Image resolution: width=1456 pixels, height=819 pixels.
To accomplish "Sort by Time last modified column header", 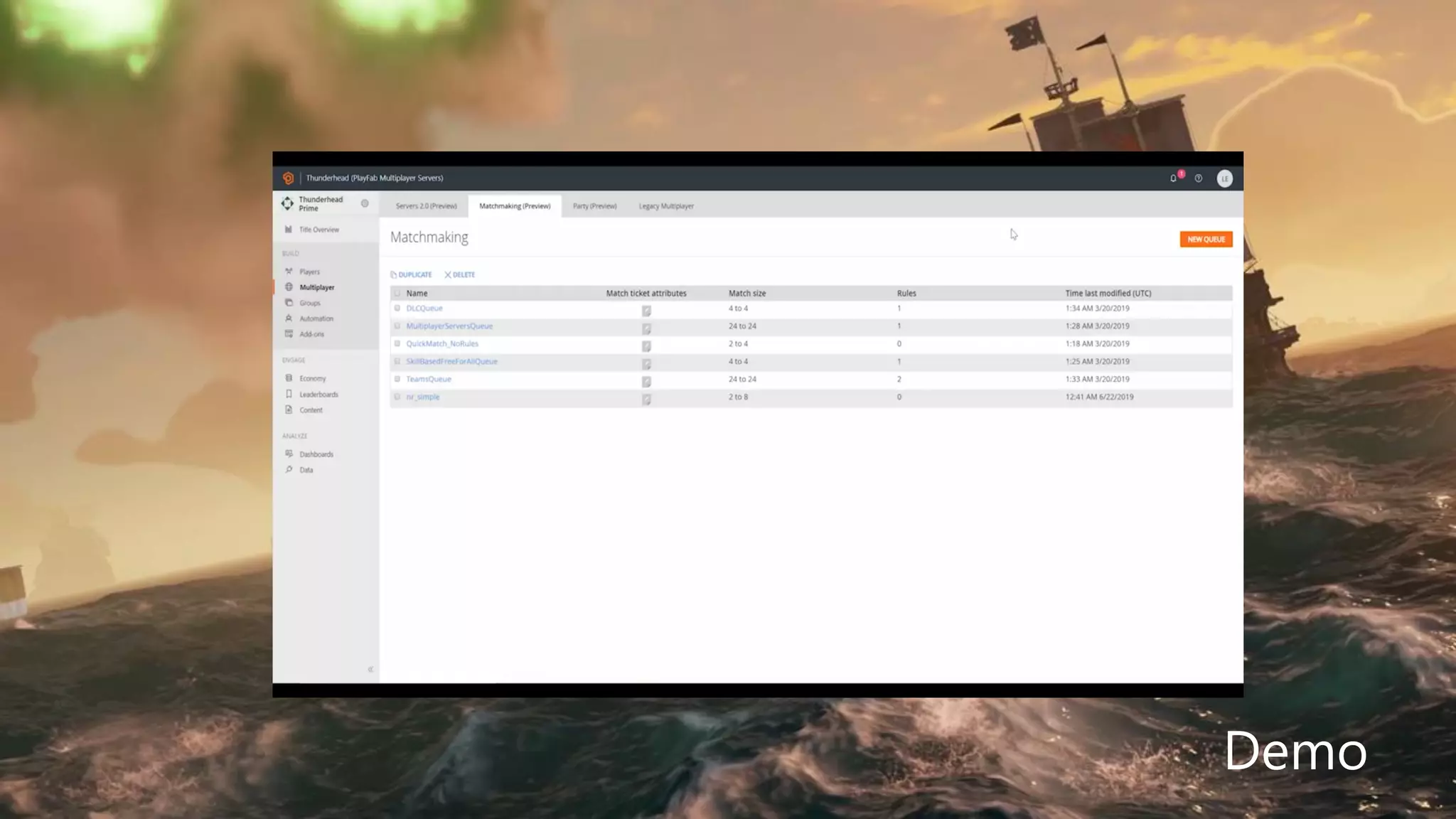I will (1108, 293).
